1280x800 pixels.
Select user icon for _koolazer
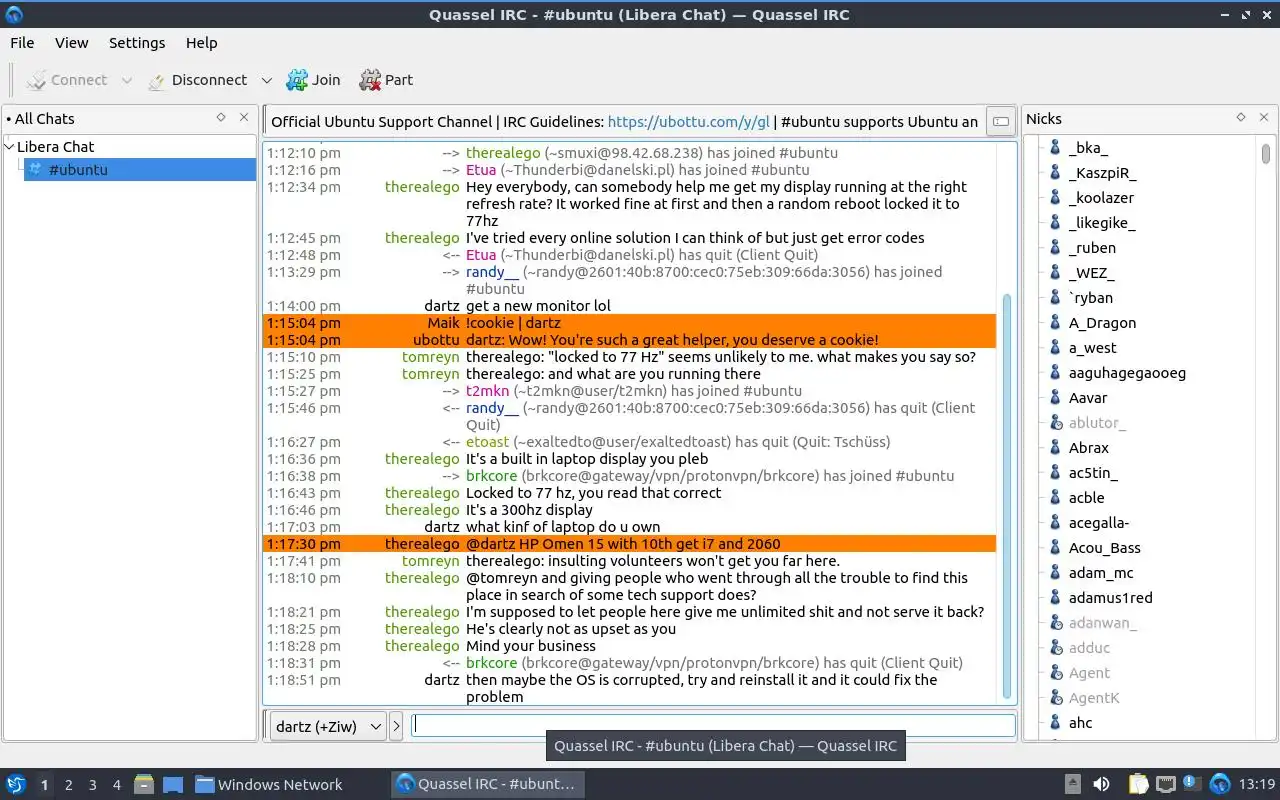click(1054, 198)
